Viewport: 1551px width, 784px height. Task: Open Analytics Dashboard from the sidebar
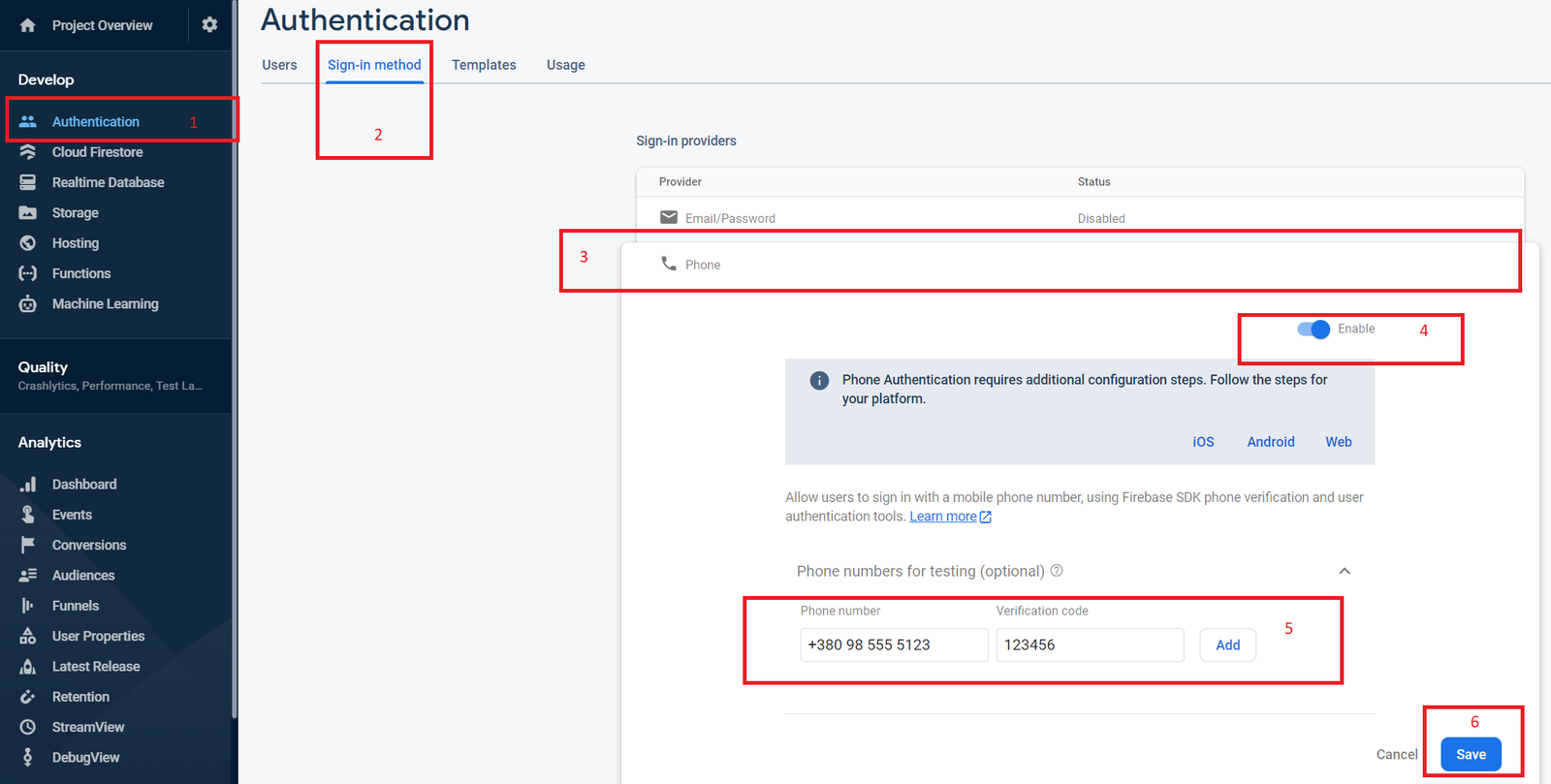point(84,485)
